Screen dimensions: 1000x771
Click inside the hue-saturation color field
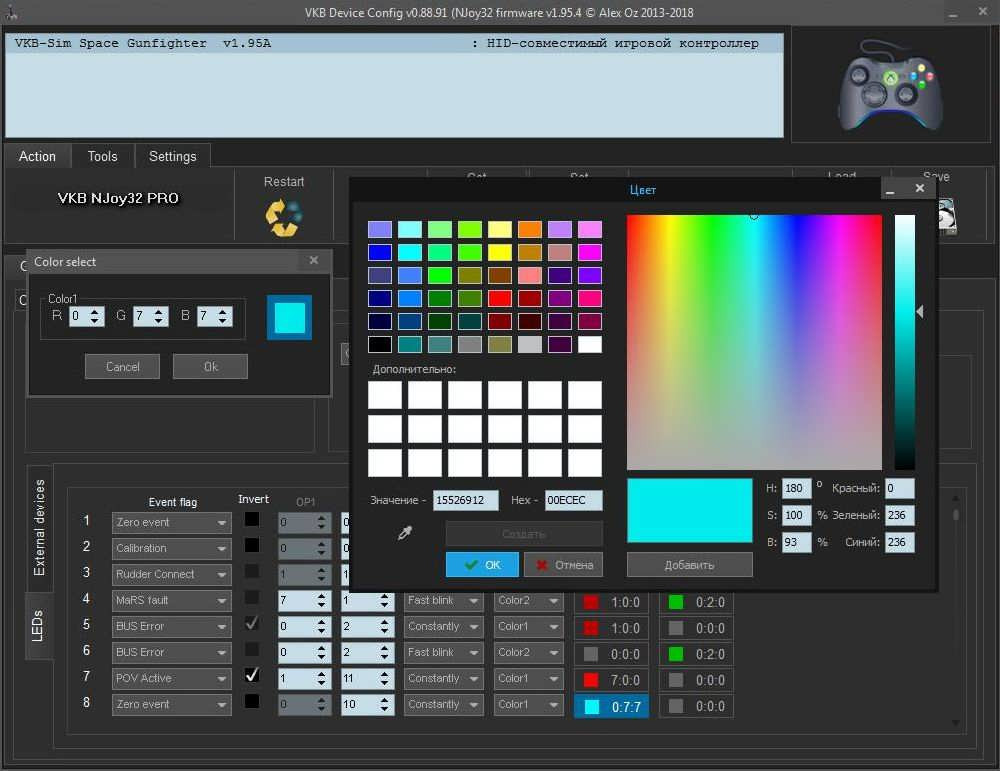(x=754, y=342)
